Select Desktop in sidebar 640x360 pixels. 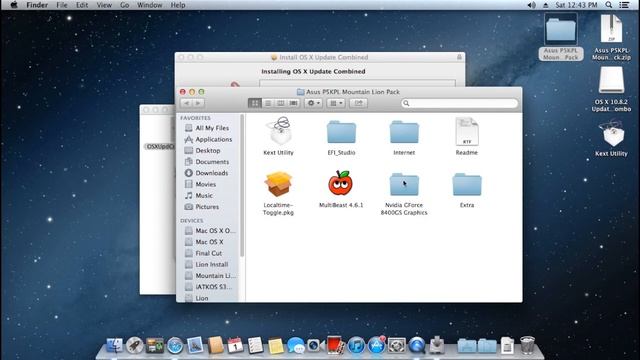(x=209, y=150)
